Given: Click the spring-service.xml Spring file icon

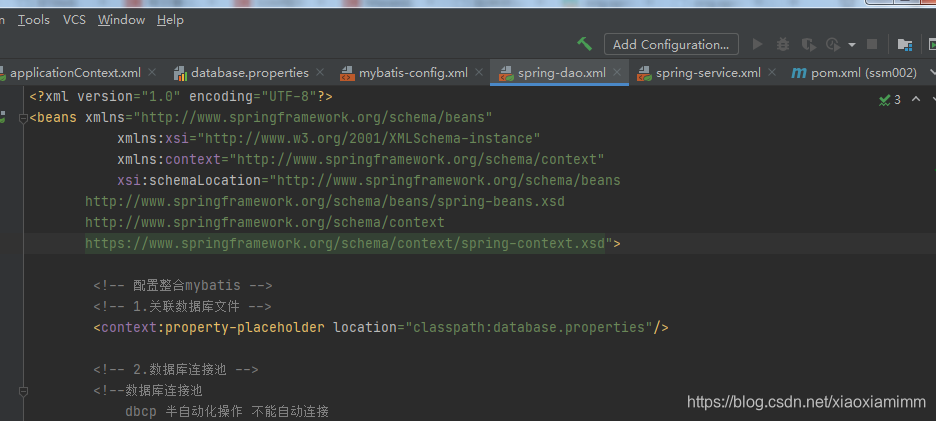Looking at the screenshot, I should [x=644, y=73].
